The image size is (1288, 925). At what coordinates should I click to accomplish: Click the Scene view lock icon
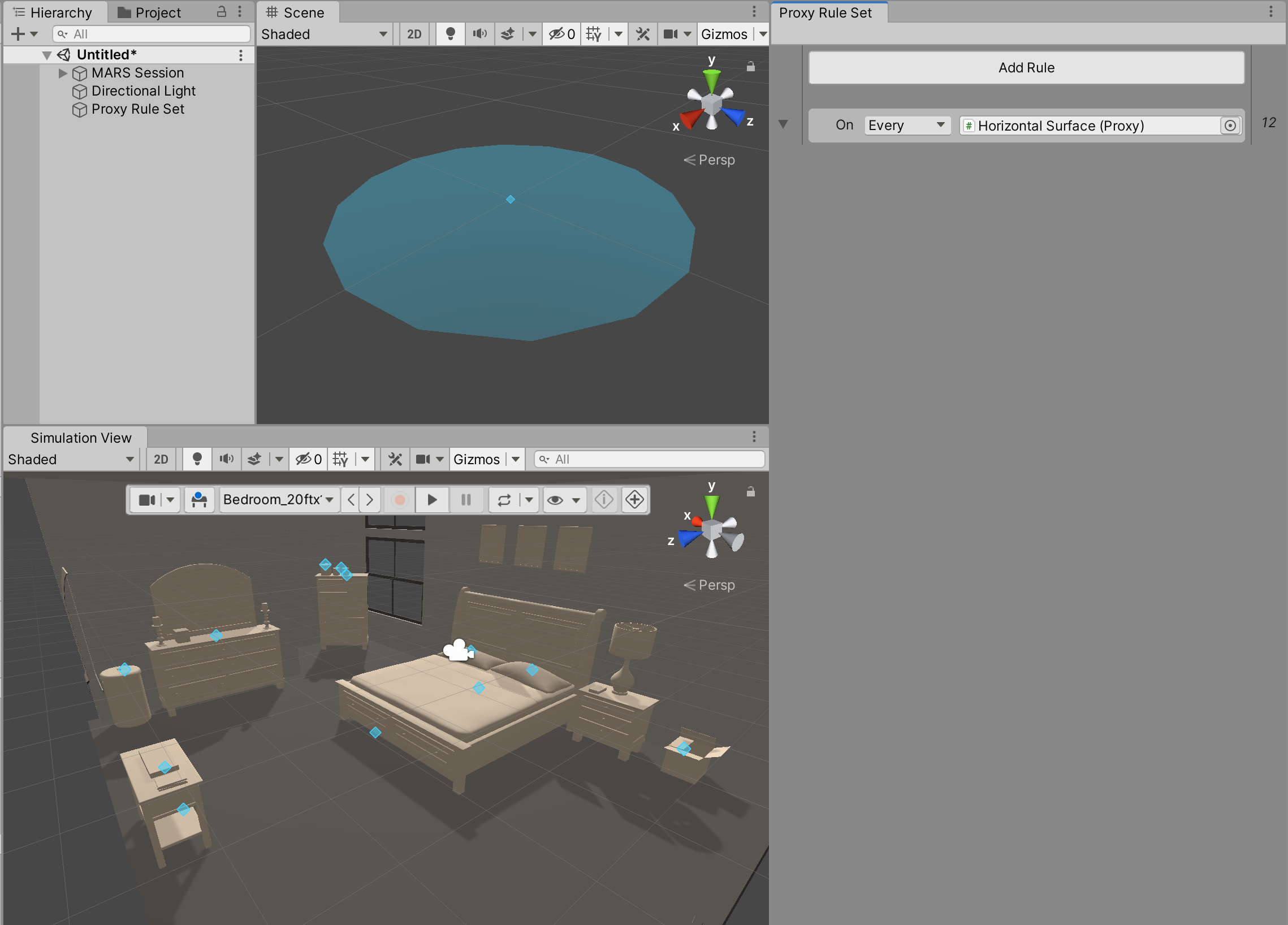[x=750, y=67]
